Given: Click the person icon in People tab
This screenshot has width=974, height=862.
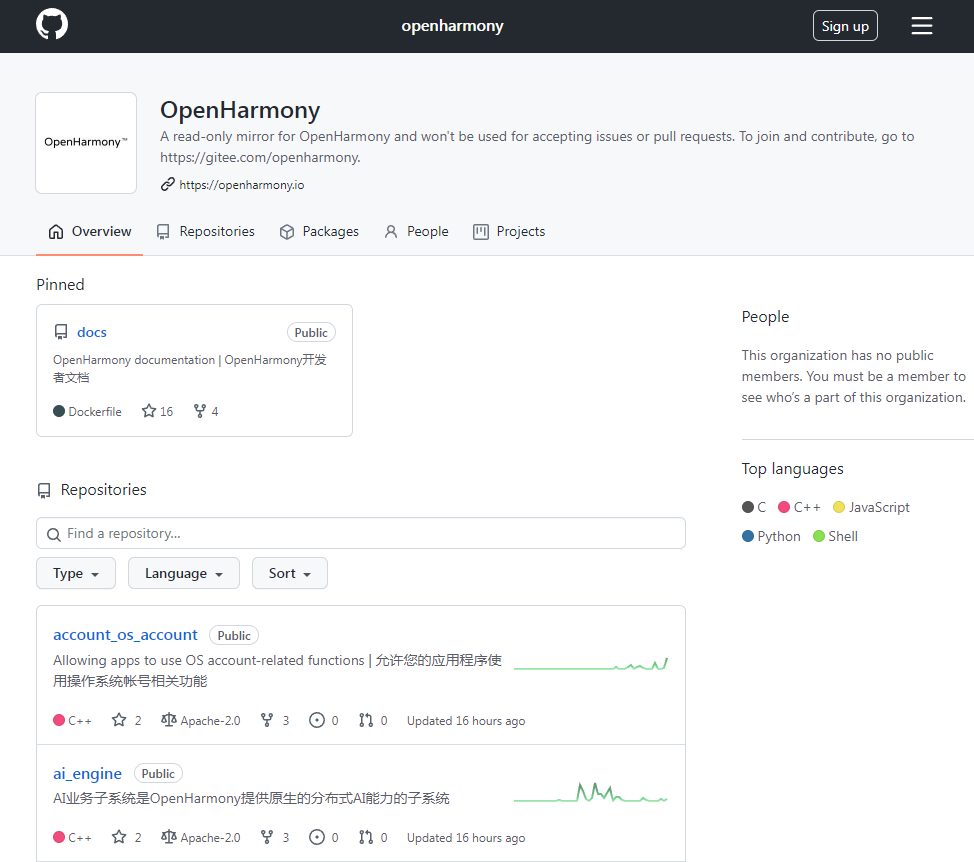Looking at the screenshot, I should coord(391,232).
